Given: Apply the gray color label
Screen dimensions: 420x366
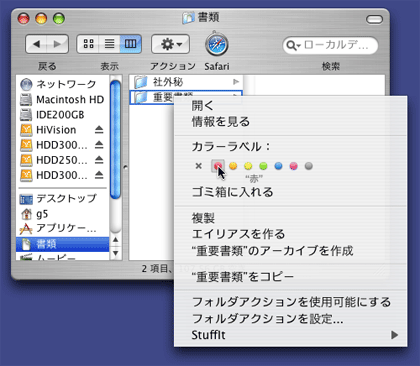Looking at the screenshot, I should click(x=309, y=166).
